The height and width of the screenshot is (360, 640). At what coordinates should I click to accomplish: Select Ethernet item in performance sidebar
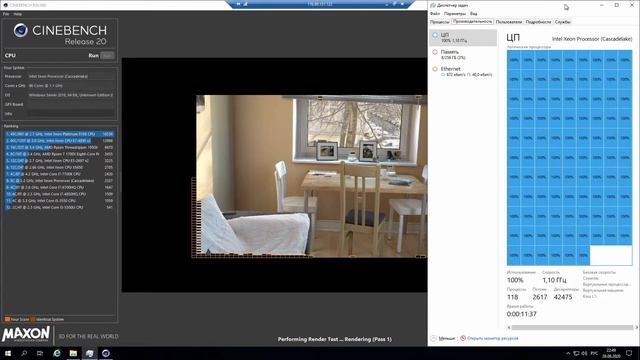click(463, 72)
